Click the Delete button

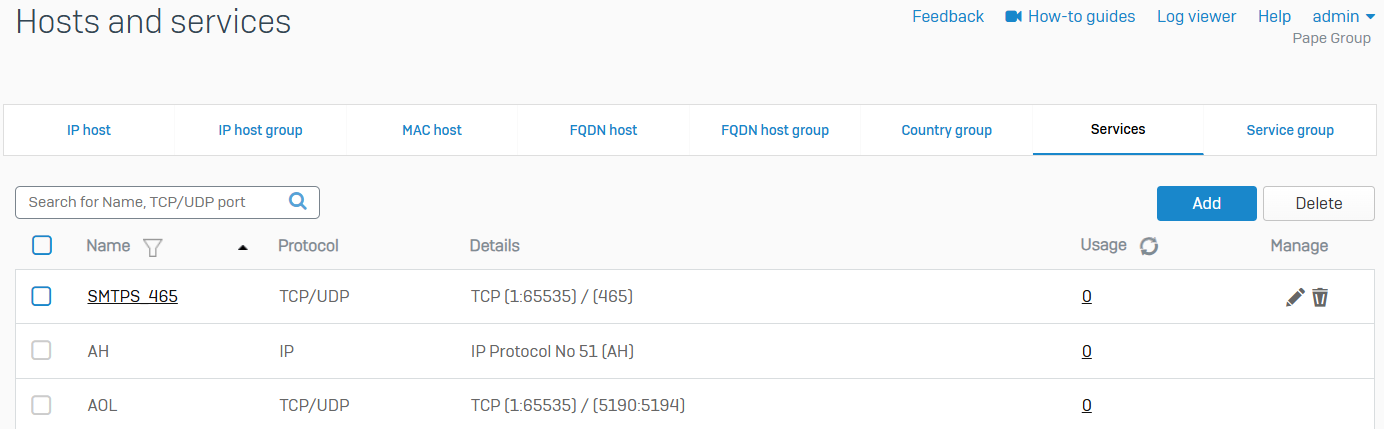pos(1318,203)
